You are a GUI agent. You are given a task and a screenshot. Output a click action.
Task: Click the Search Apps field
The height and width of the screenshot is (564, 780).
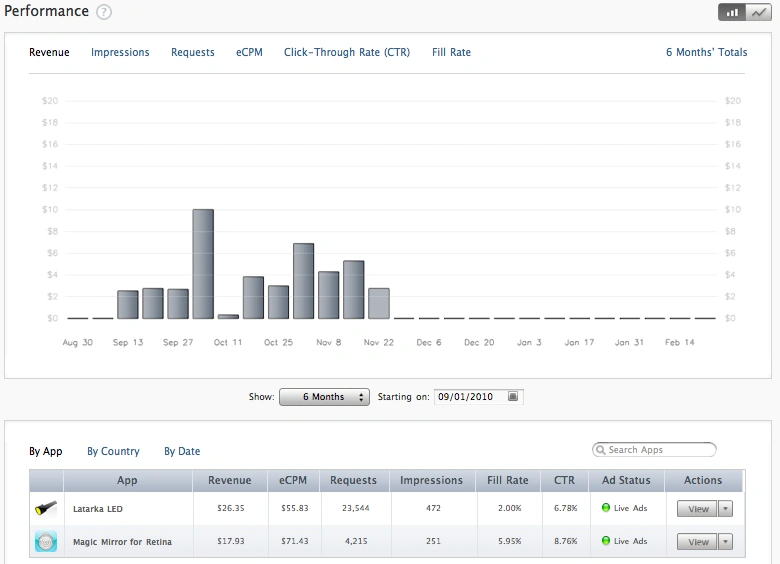654,450
